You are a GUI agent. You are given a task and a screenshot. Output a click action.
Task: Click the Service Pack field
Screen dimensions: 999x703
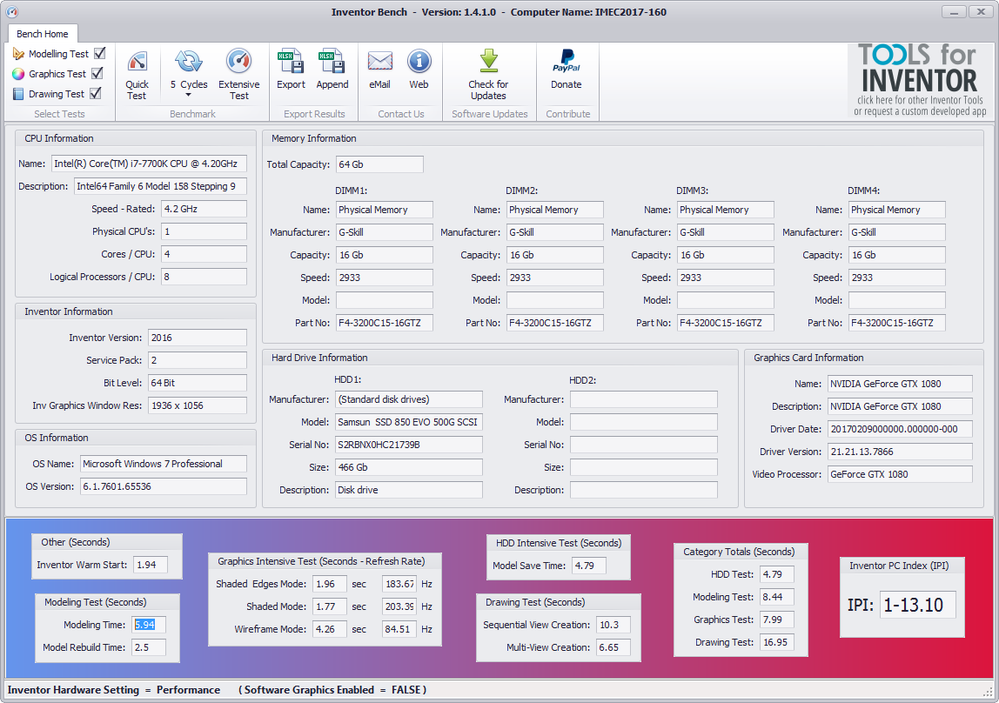[x=197, y=360]
